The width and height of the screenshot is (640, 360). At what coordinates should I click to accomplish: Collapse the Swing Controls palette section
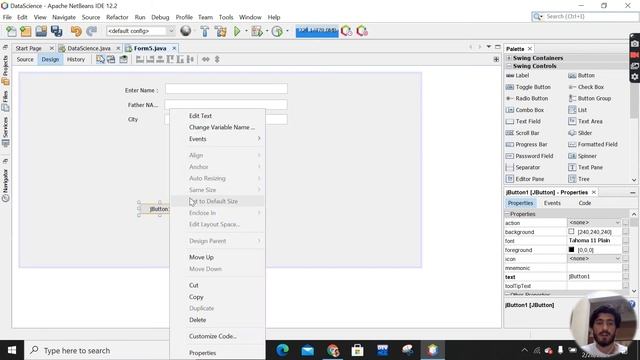[x=509, y=66]
